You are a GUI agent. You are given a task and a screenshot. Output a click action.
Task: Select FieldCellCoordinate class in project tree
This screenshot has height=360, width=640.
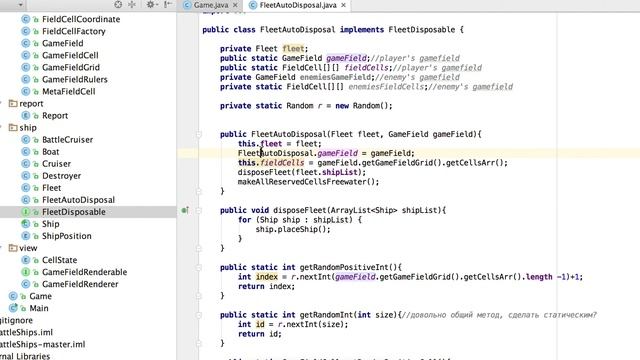(81, 19)
